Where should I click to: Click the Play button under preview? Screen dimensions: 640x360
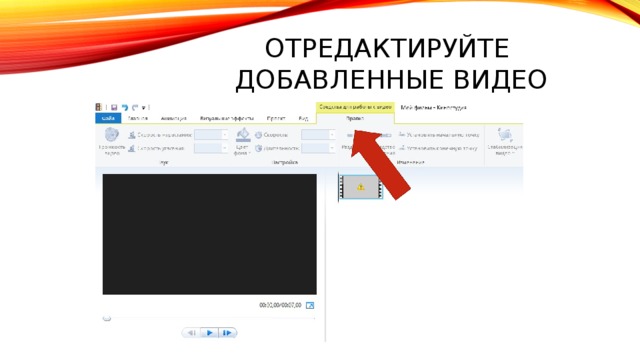click(209, 333)
